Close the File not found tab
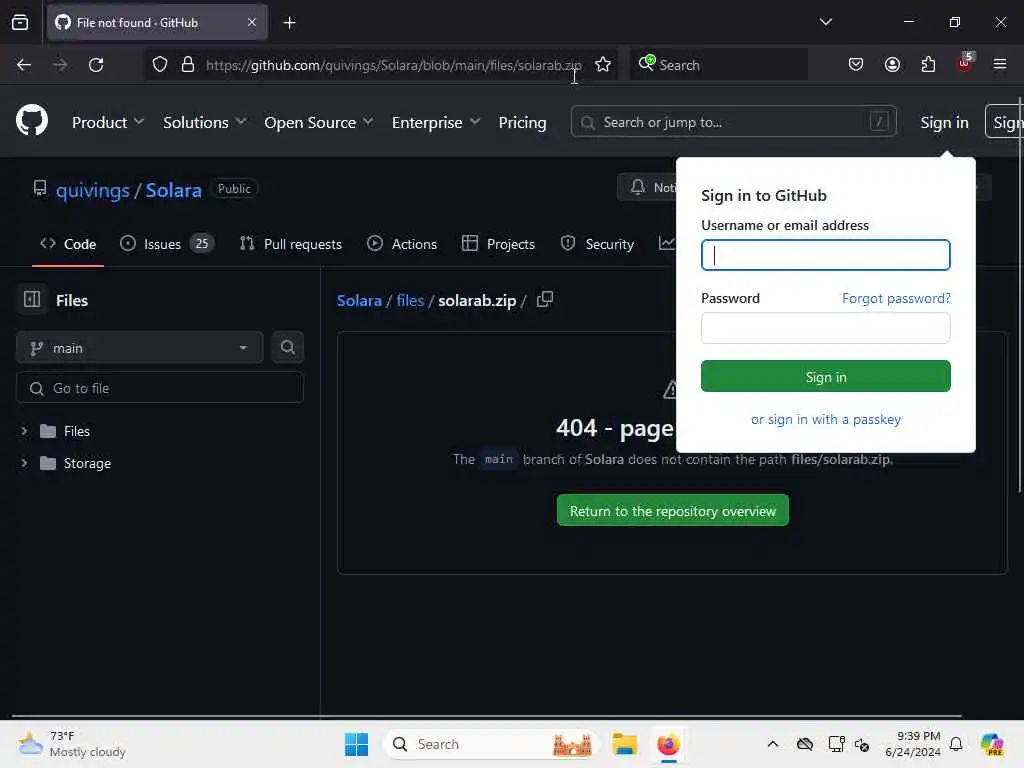Screen dimensions: 1024x768 pos(251,22)
